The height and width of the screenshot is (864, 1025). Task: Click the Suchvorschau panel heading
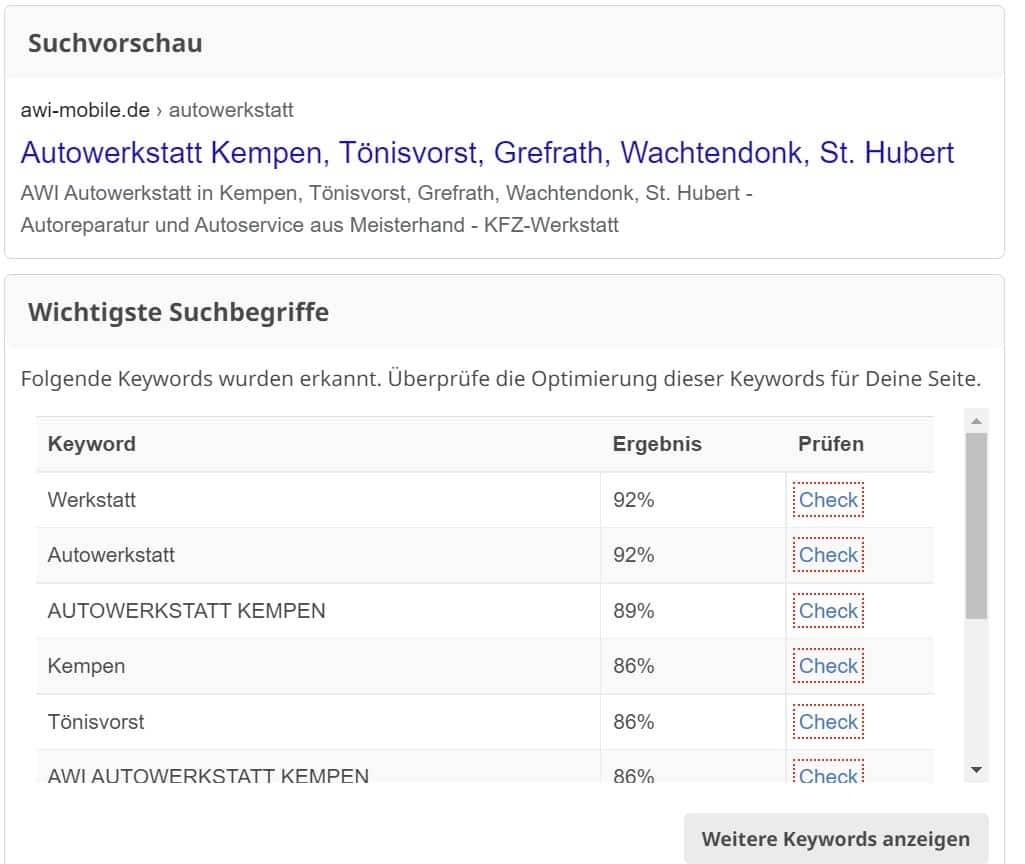[115, 43]
